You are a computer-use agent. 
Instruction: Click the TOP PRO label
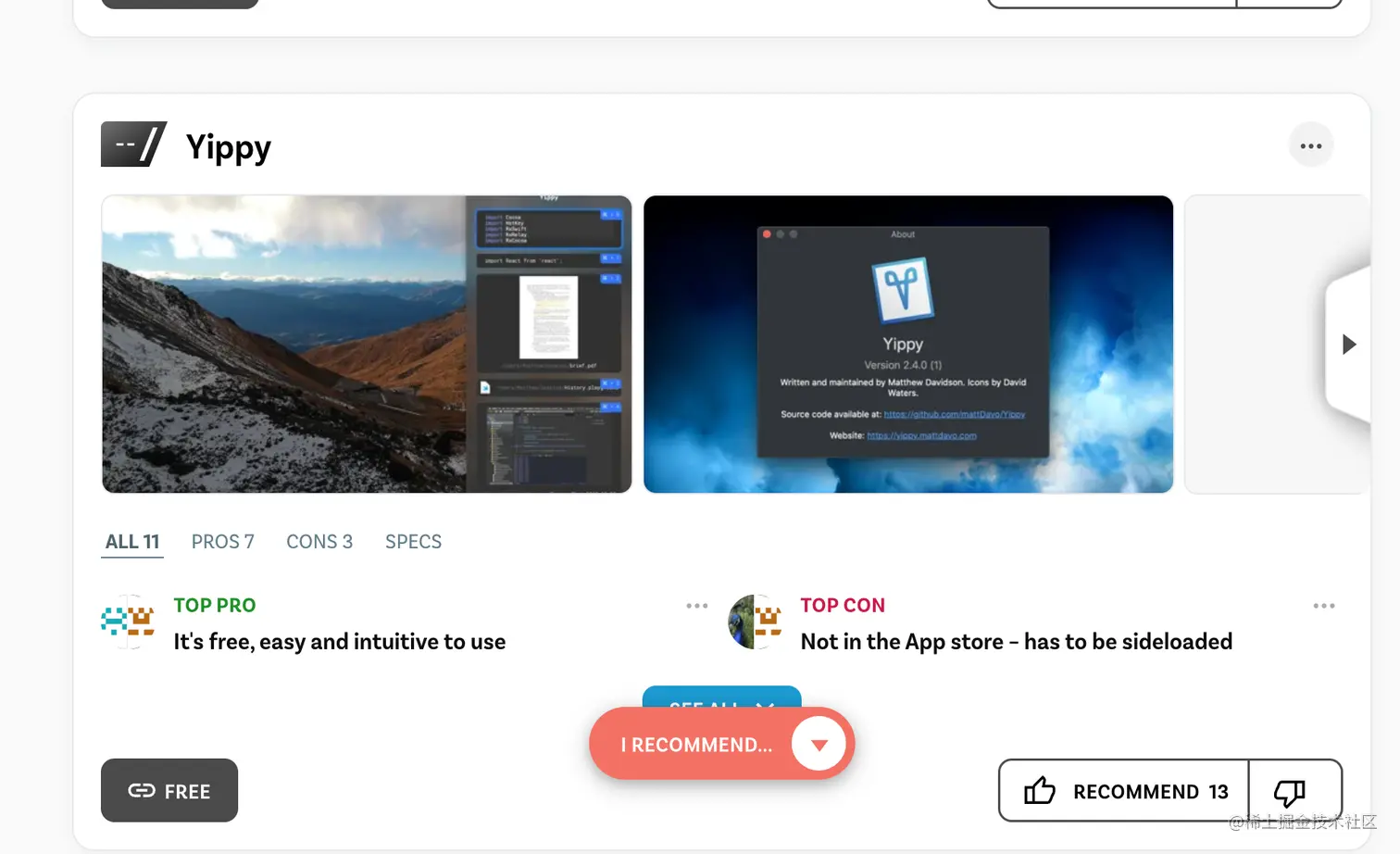215,605
